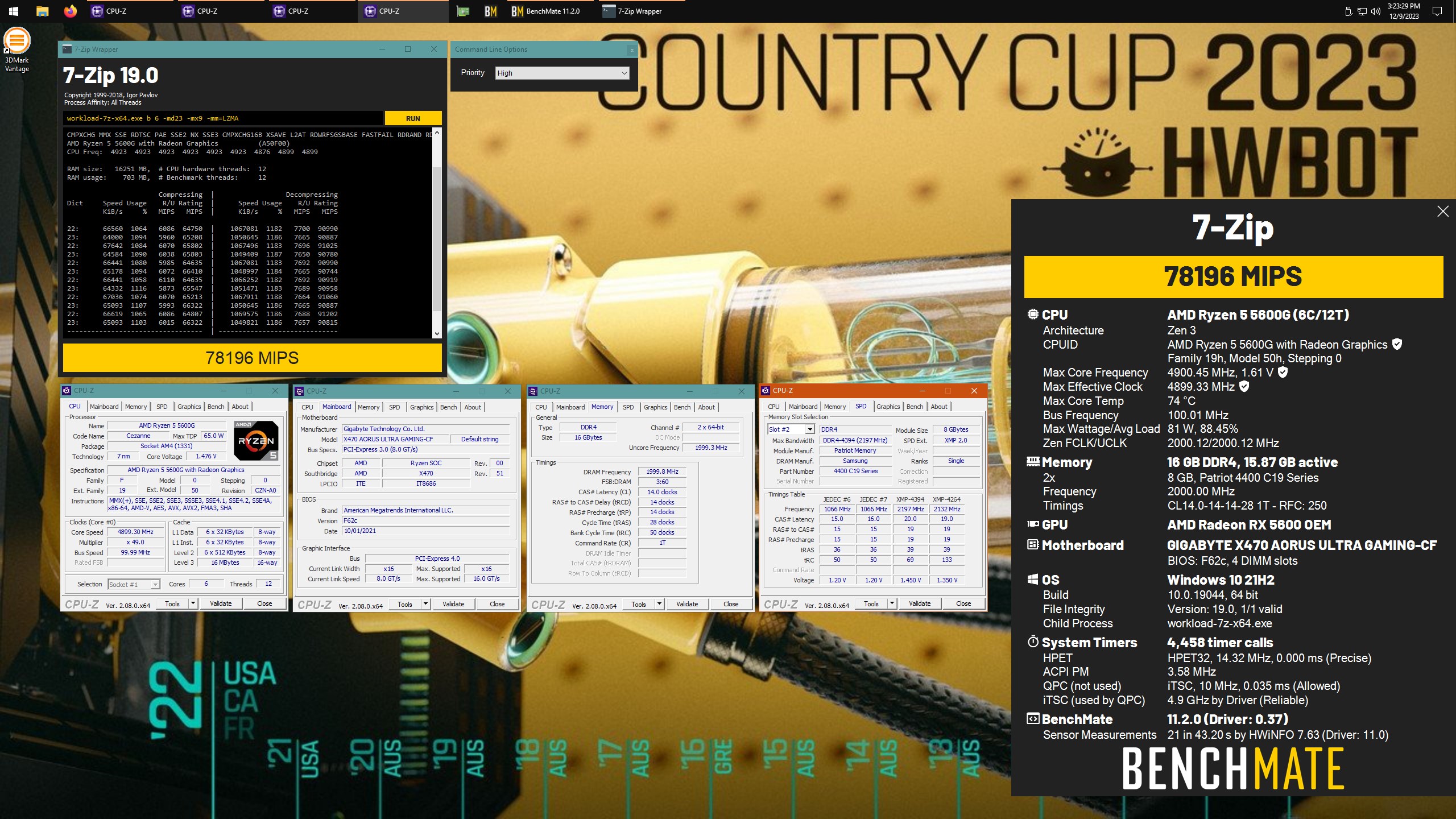
Task: Start the benchmark with the RUN button
Action: [x=413, y=118]
